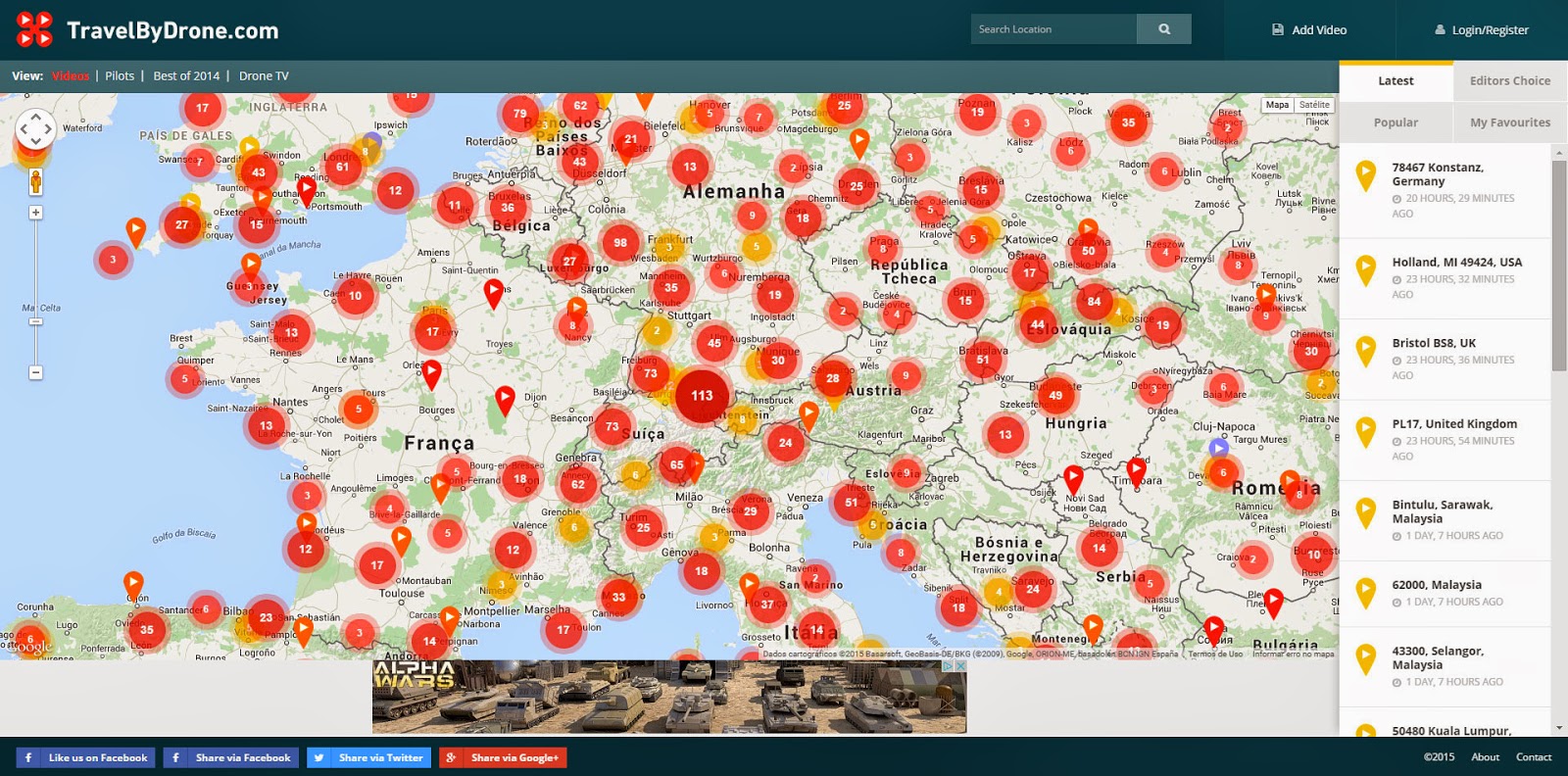This screenshot has height=776, width=1568.
Task: Open map Termos de Uso link
Action: tap(1215, 654)
